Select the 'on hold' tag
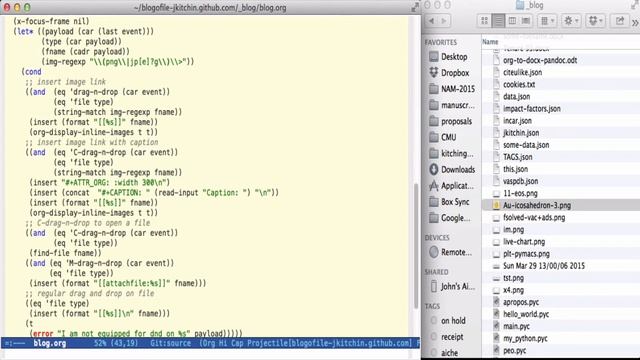The image size is (640, 360). pyautogui.click(x=452, y=321)
